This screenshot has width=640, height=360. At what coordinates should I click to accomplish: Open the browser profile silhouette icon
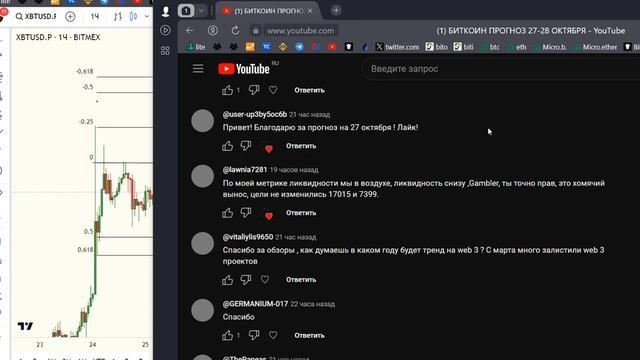165,11
